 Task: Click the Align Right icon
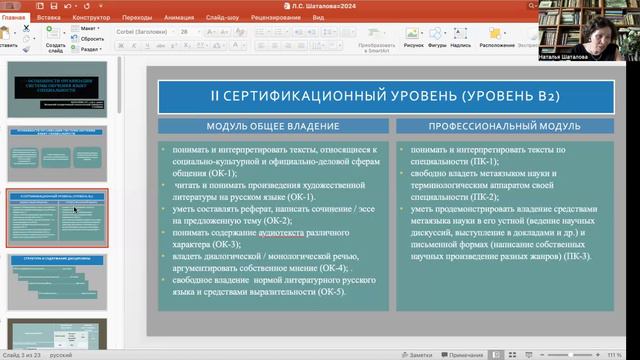pyautogui.click(x=288, y=46)
